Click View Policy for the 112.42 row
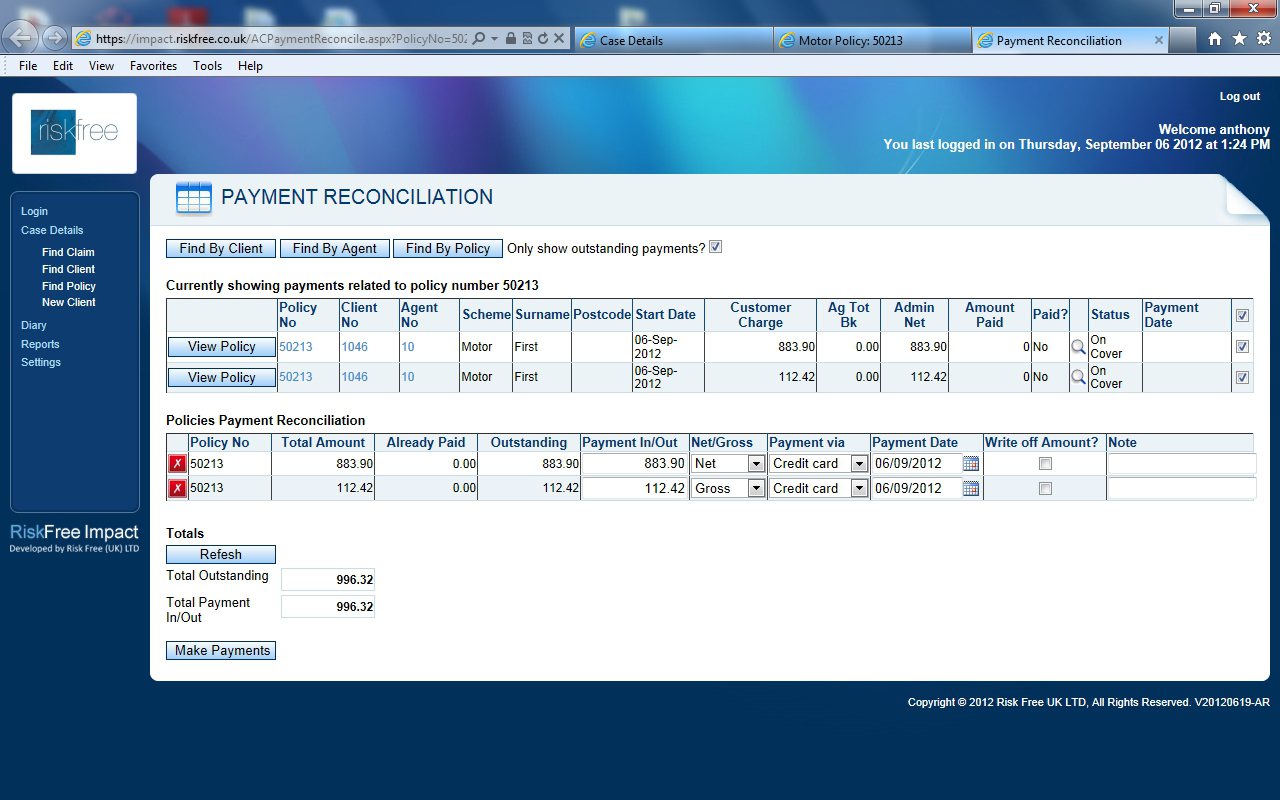Viewport: 1280px width, 800px height. coord(221,378)
